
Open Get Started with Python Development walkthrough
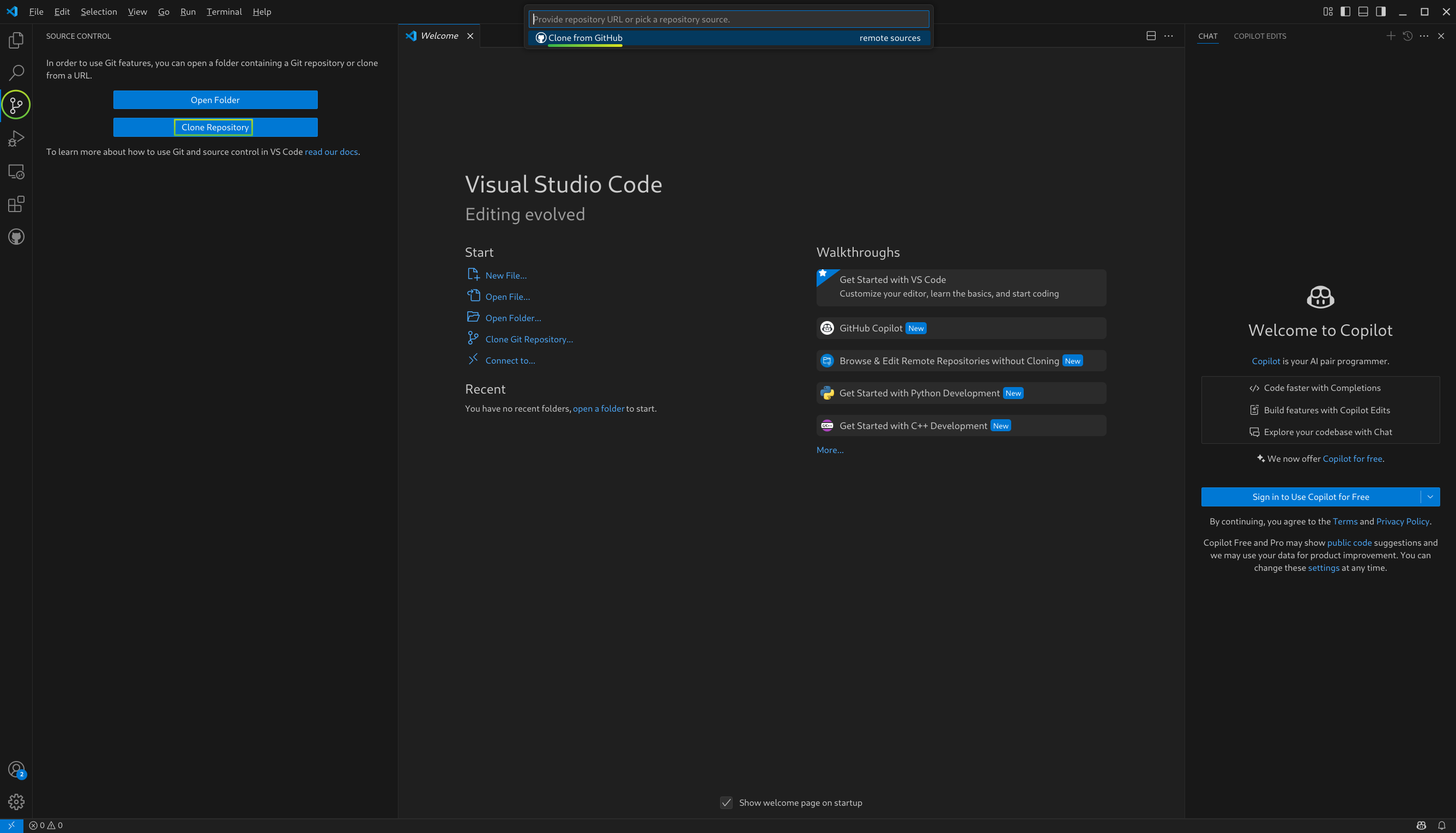[962, 393]
